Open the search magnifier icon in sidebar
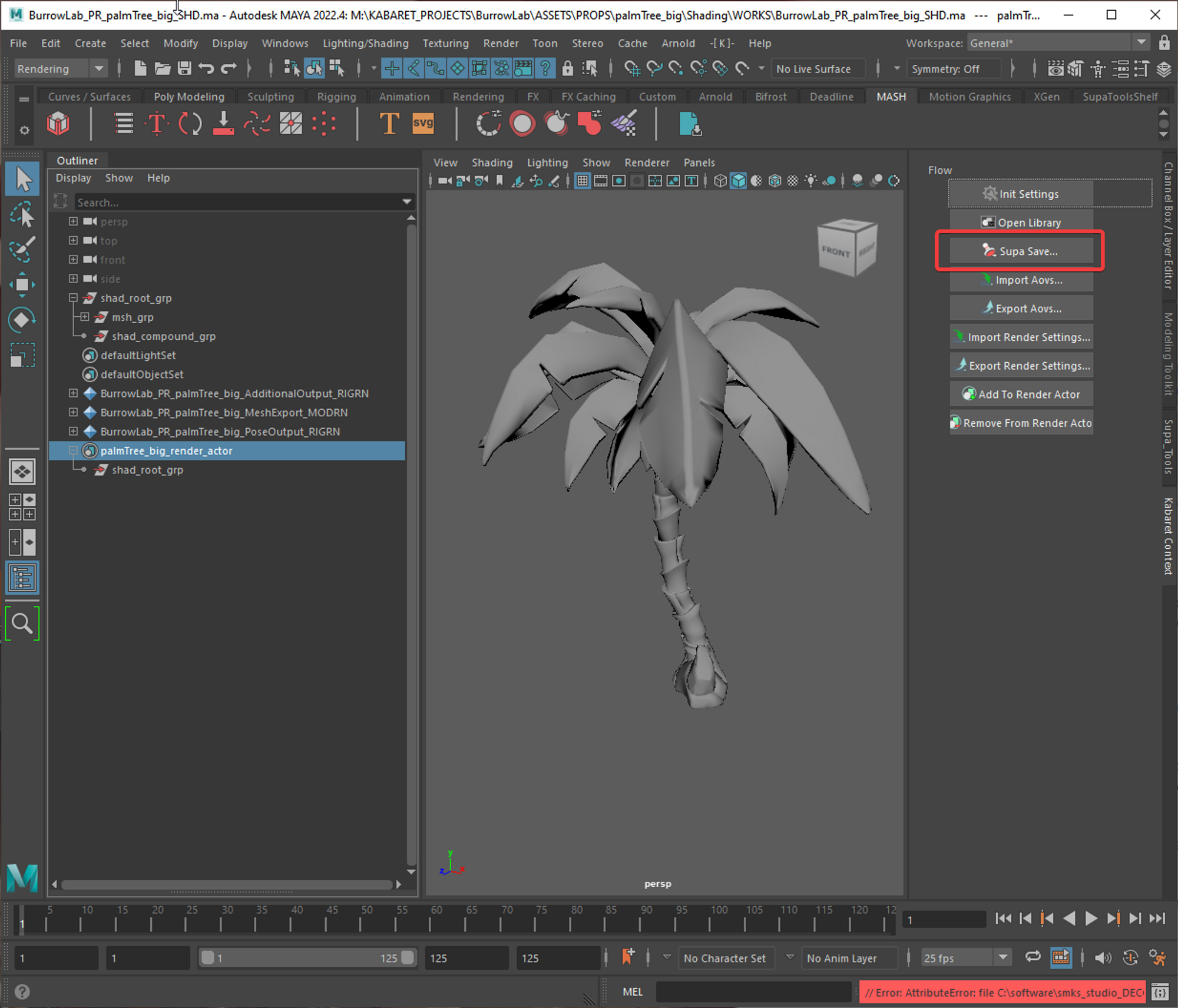Viewport: 1178px width, 1008px height. coord(22,623)
